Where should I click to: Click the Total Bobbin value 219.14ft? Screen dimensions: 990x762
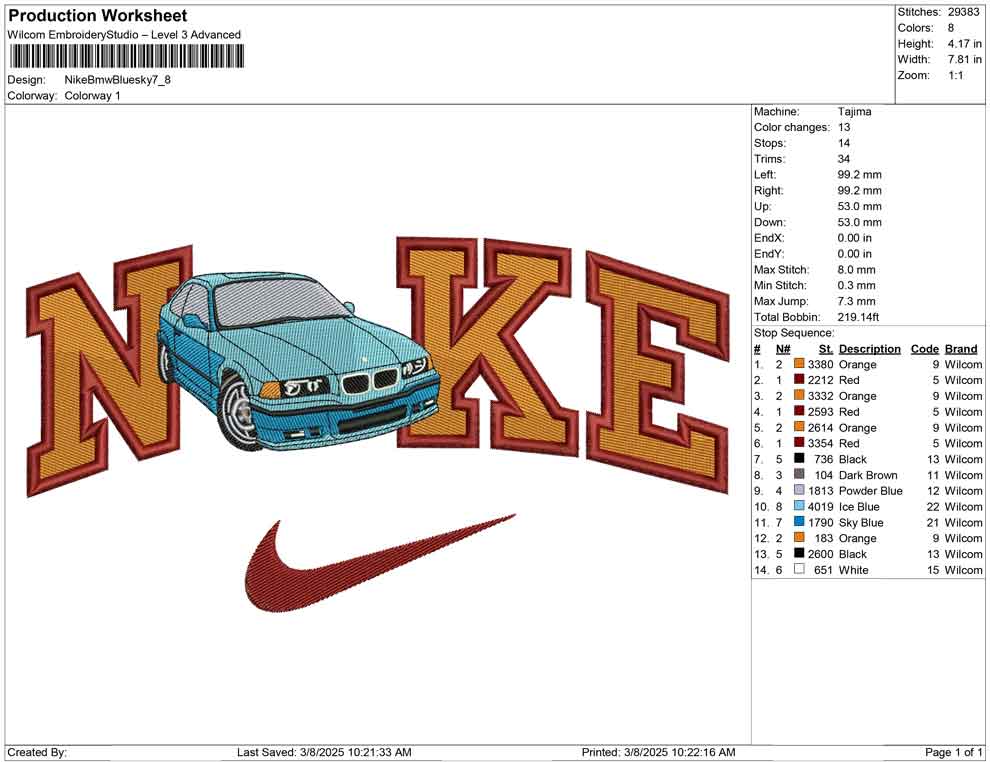(x=858, y=316)
